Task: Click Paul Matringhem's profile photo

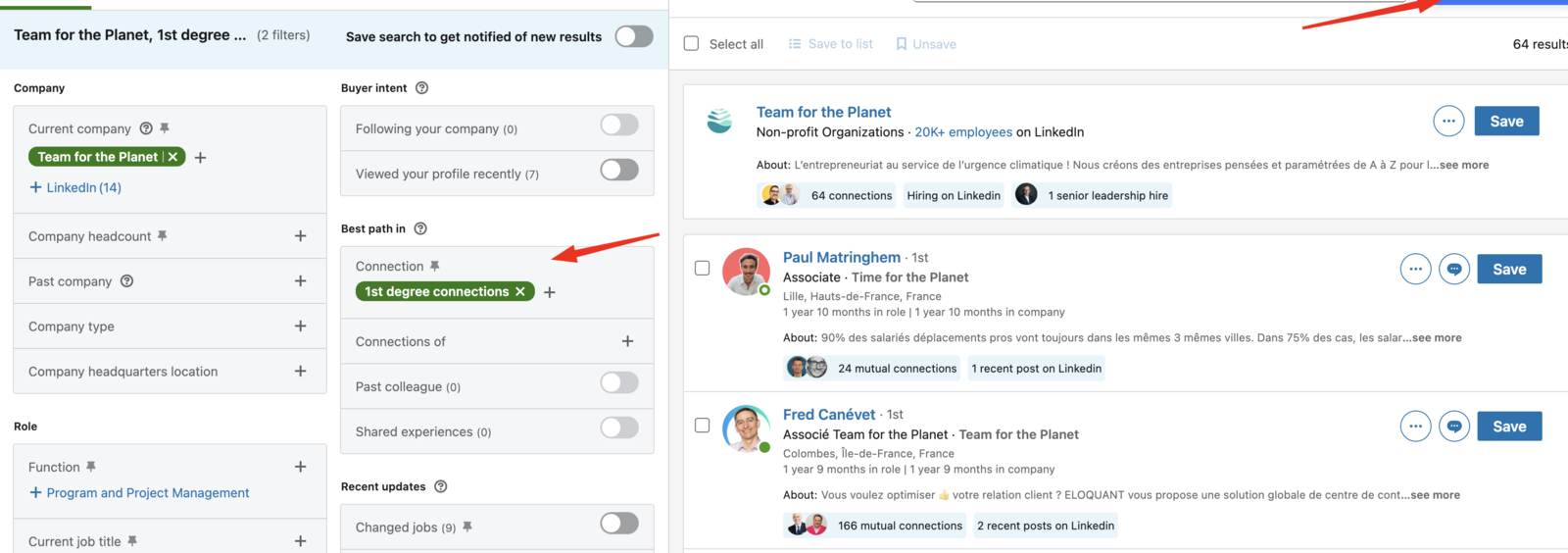Action: (747, 272)
